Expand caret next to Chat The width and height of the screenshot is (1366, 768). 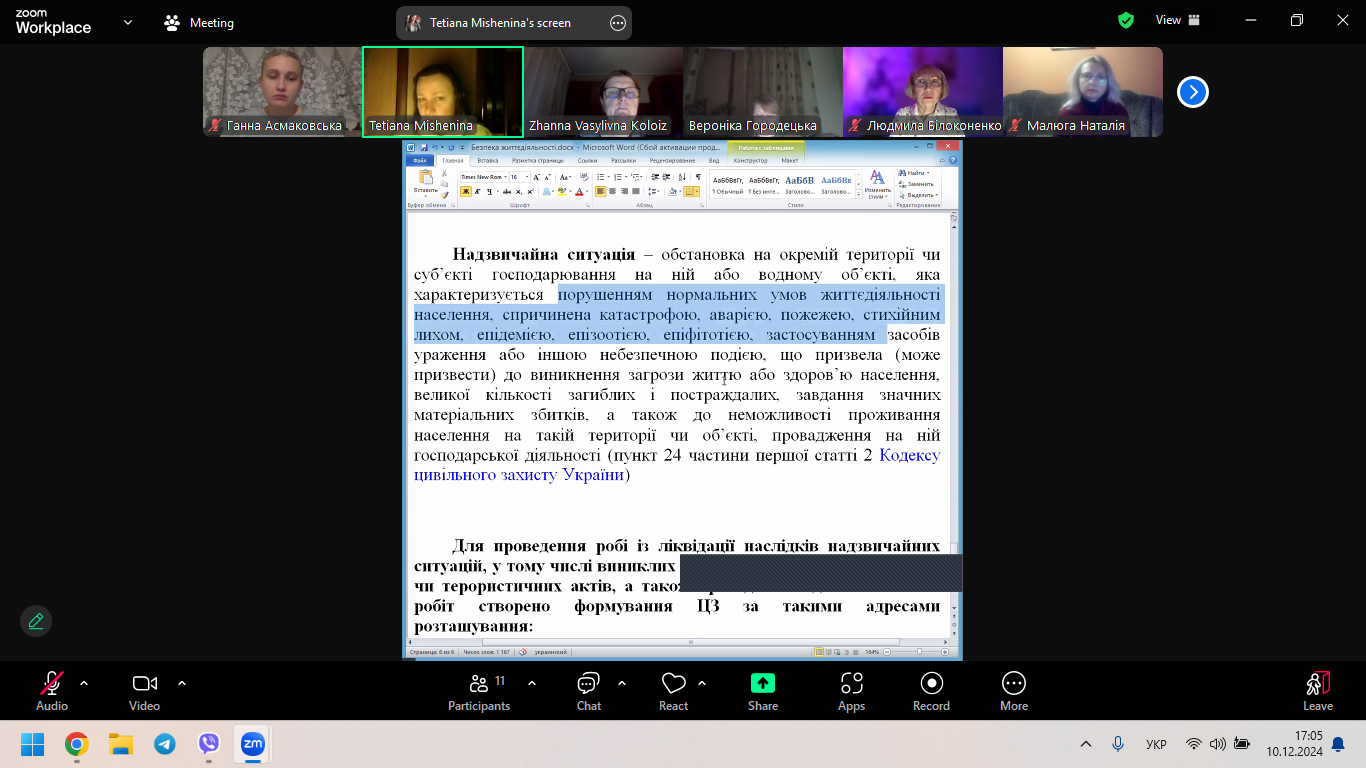point(622,683)
